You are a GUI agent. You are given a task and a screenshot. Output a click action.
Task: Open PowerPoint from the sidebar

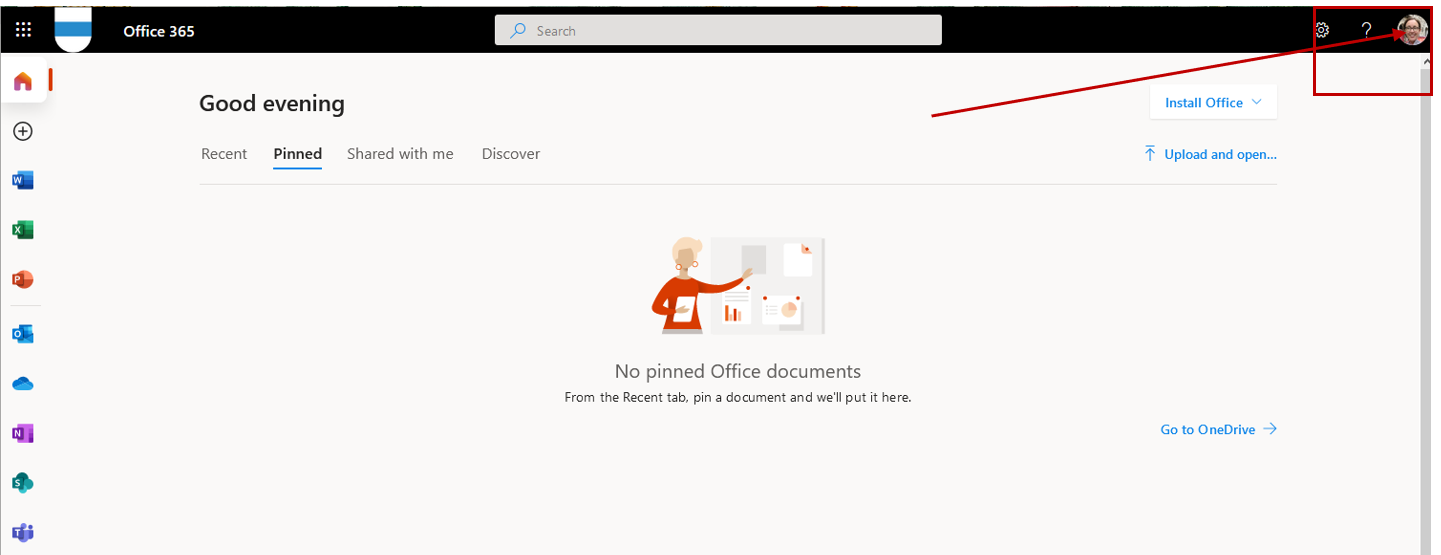click(23, 280)
